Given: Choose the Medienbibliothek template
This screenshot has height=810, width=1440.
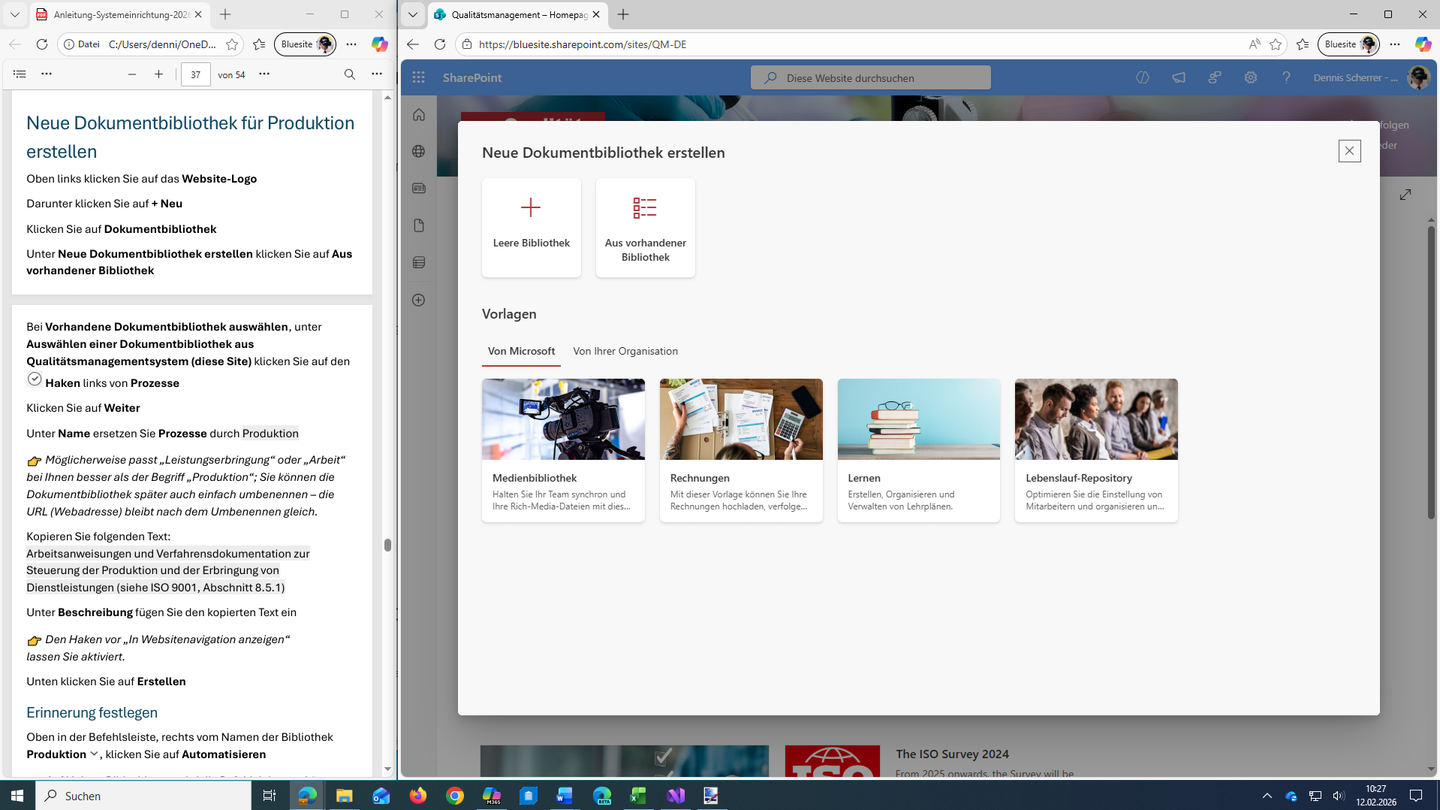Looking at the screenshot, I should point(563,449).
